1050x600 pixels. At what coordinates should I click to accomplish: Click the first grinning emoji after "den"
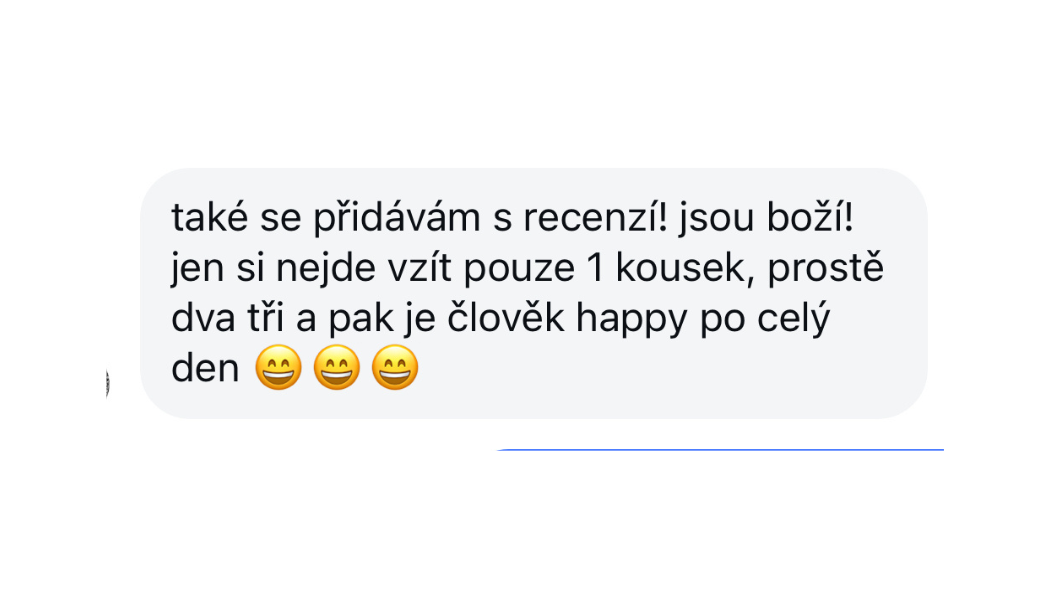[x=279, y=368]
